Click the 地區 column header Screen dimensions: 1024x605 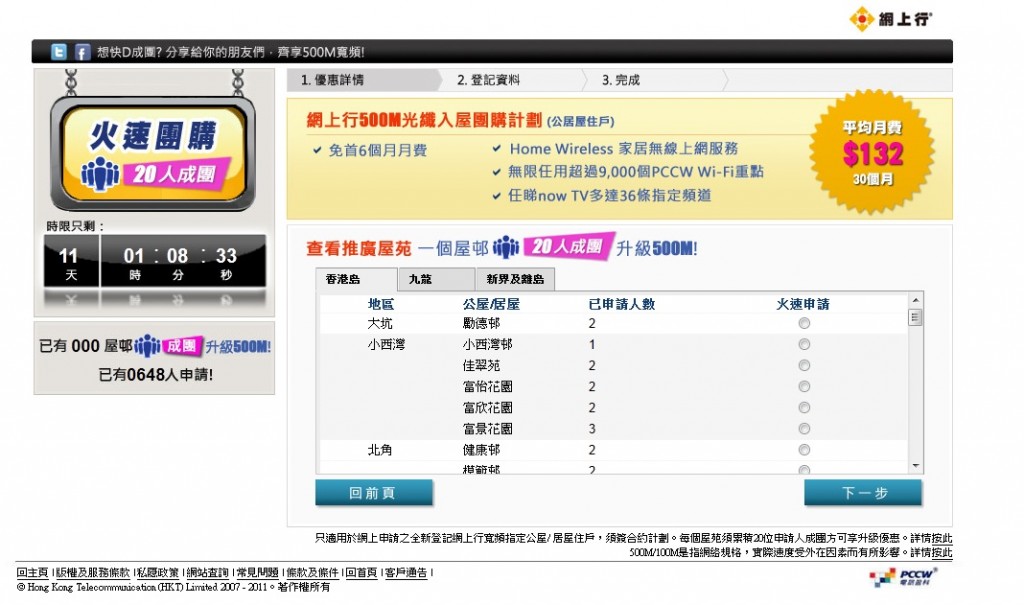pos(381,304)
